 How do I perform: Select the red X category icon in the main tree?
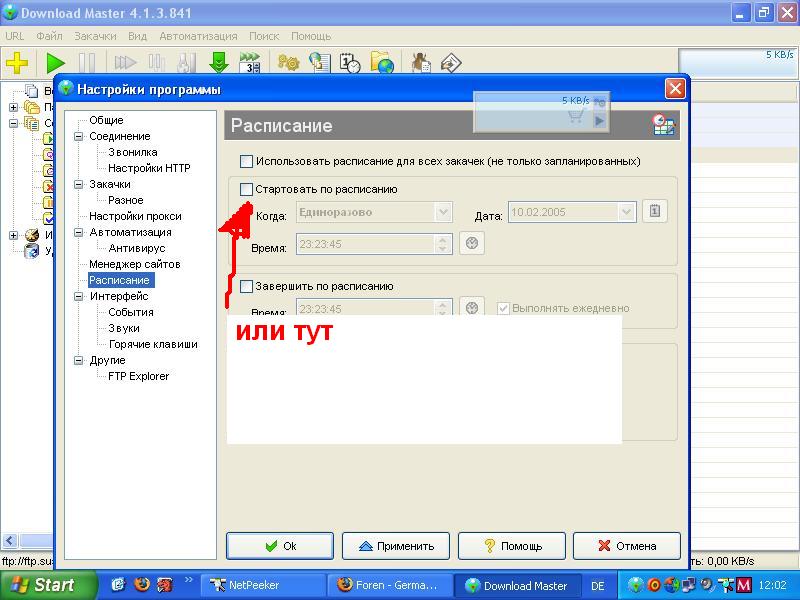click(x=48, y=187)
